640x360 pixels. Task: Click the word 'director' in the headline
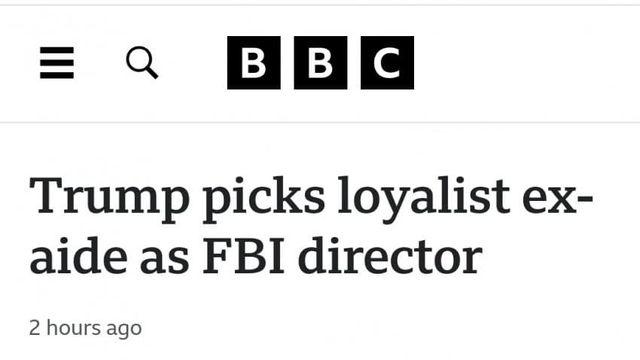(x=391, y=254)
